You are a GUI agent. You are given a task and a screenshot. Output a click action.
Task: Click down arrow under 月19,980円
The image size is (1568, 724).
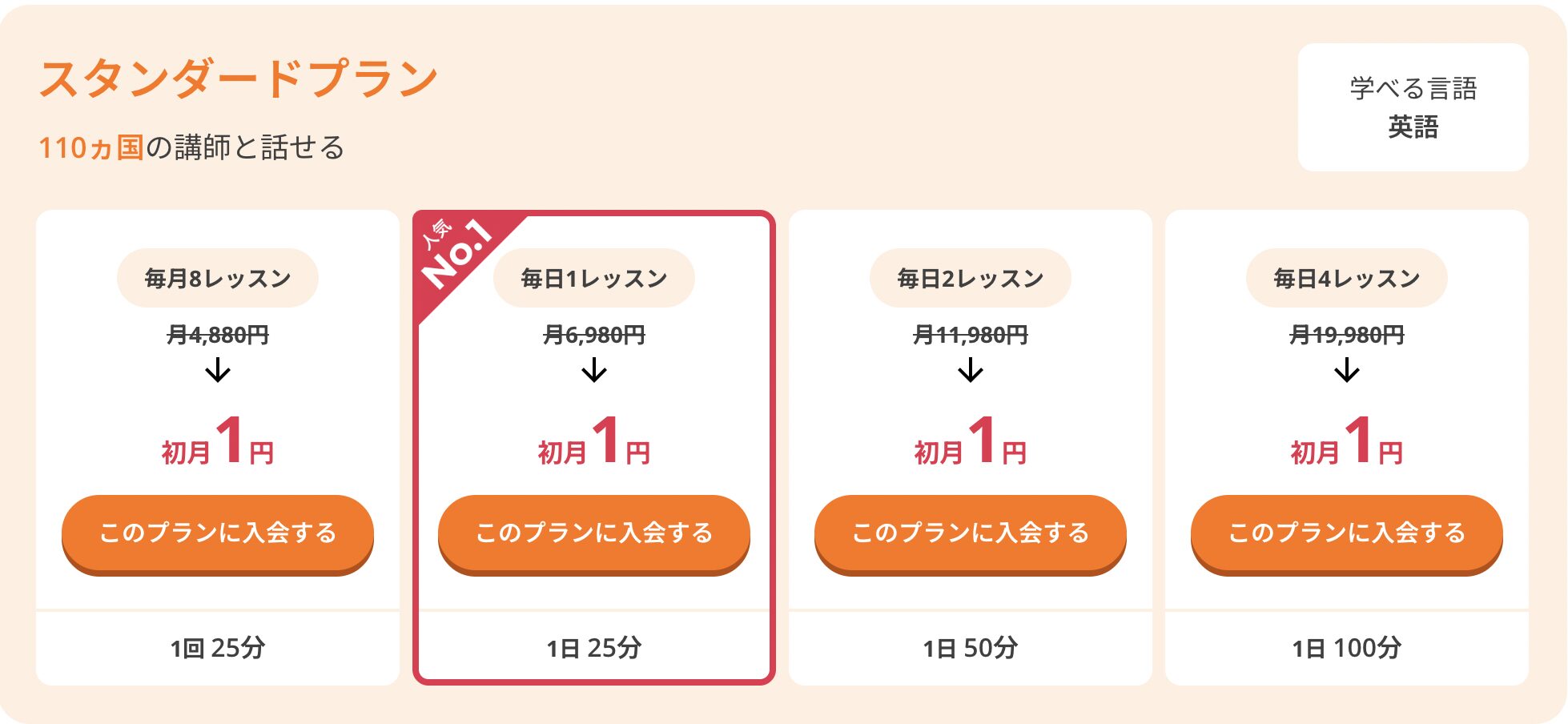coord(1347,370)
